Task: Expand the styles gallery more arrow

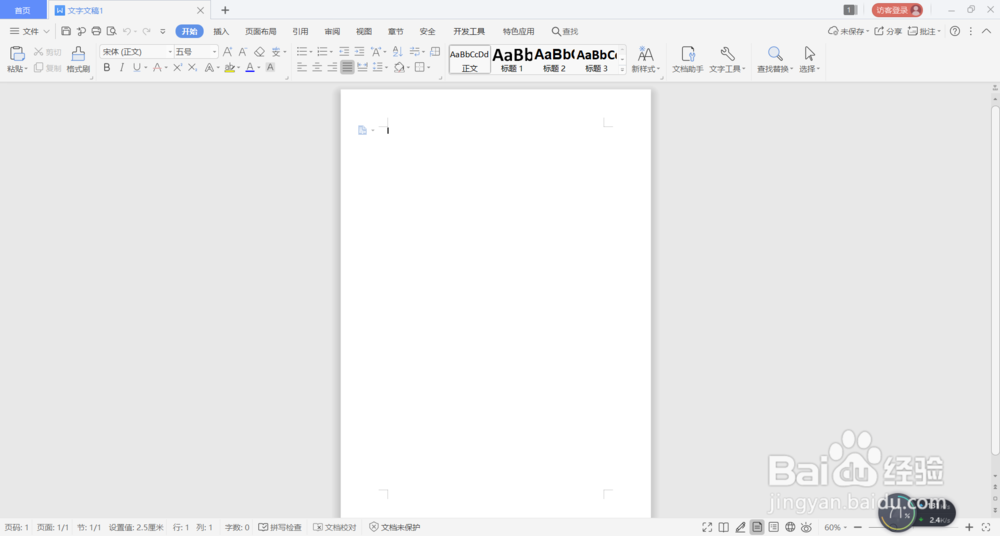Action: coord(622,69)
